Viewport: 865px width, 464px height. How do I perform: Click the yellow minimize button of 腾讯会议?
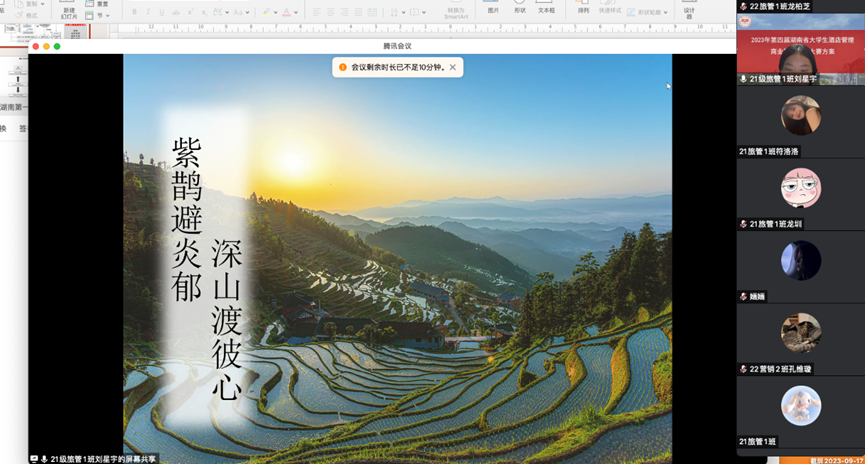(46, 46)
